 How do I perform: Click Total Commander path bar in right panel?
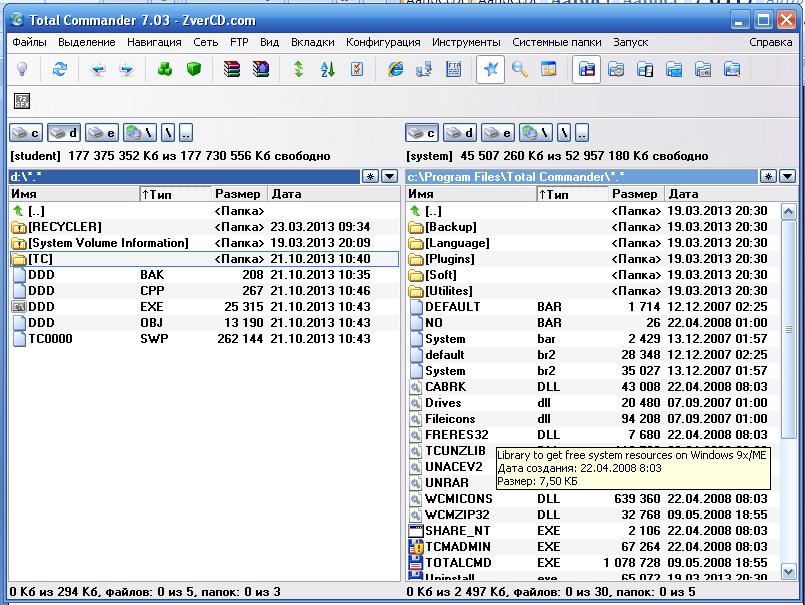point(582,177)
